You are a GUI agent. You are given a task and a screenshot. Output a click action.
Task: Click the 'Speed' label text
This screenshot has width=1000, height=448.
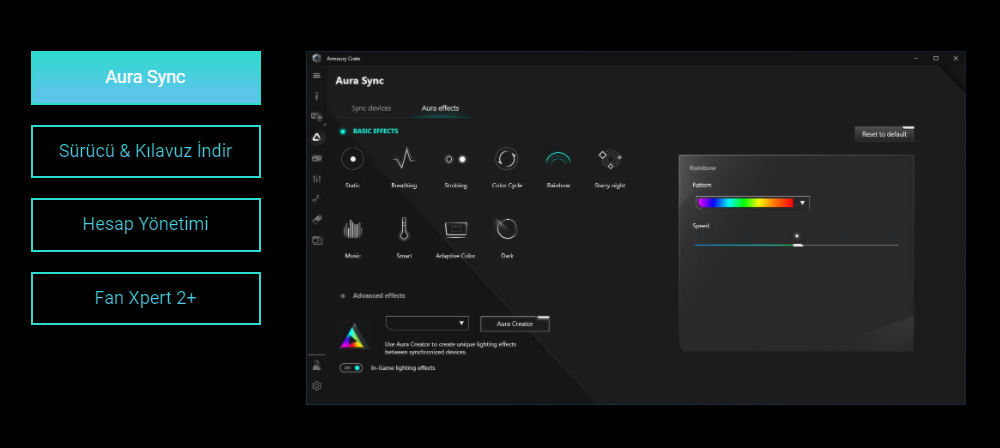(x=700, y=226)
